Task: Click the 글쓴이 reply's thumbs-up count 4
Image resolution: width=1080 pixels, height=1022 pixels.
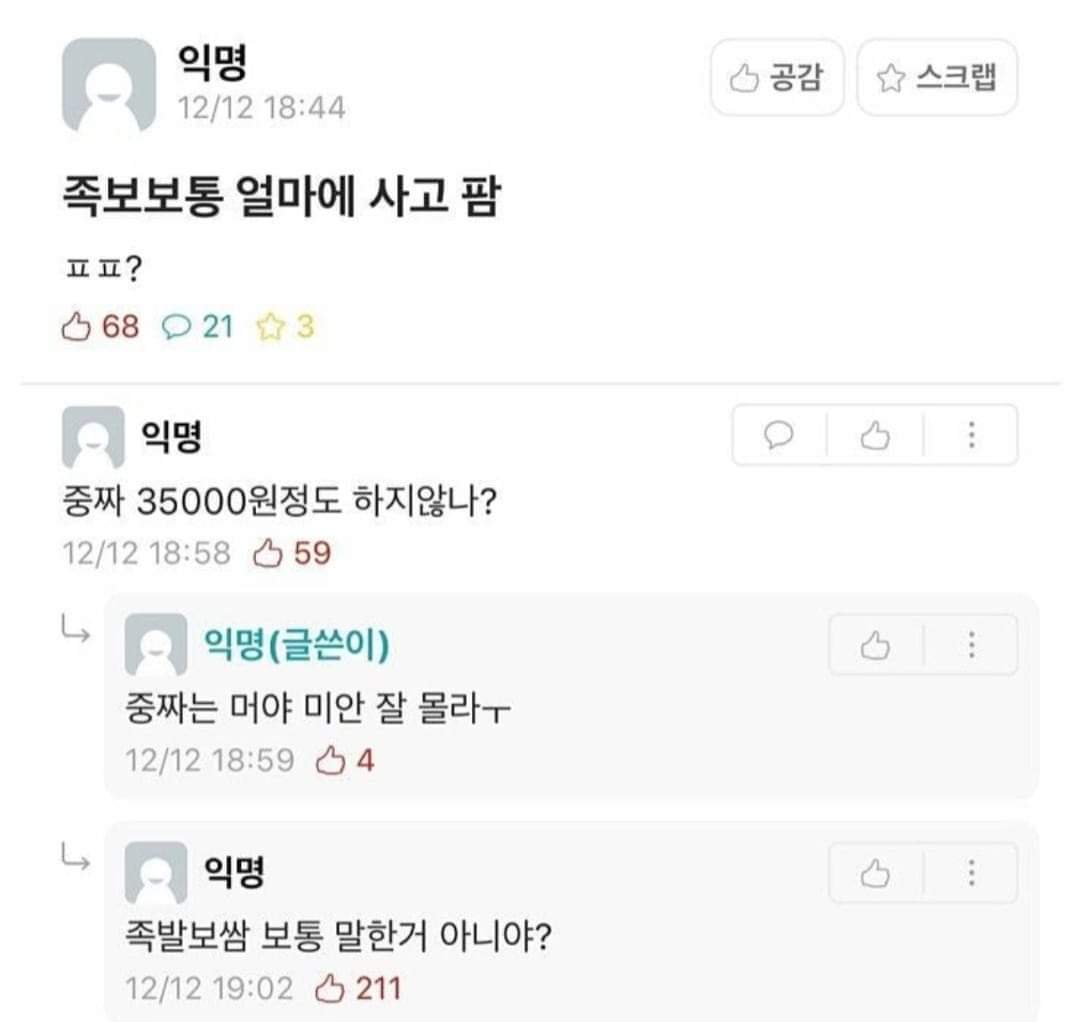Action: pos(346,761)
